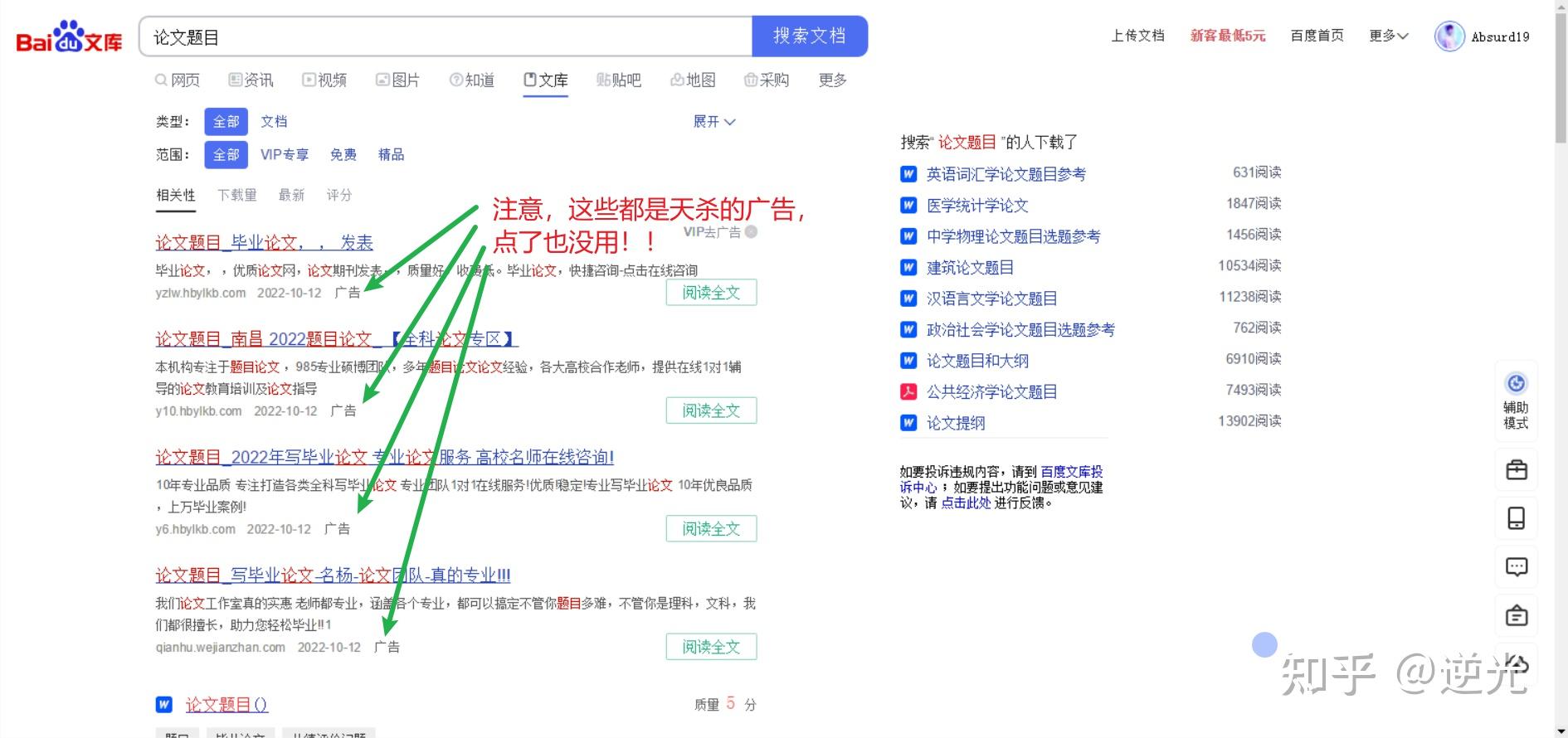Click Word icon beside 论文题目和大纲
The image size is (1568, 738).
coord(908,361)
